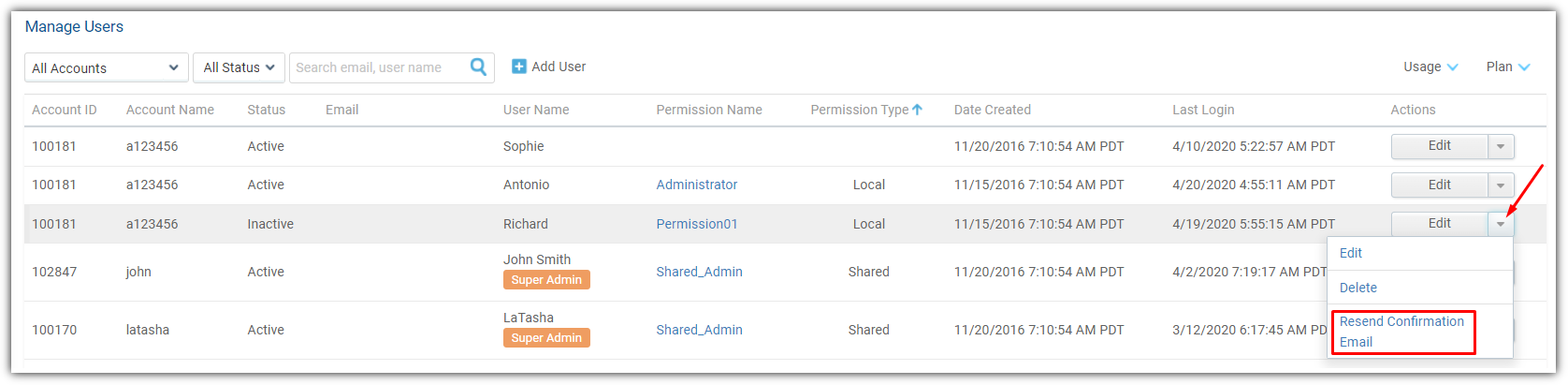The height and width of the screenshot is (385, 1568).
Task: Open action arrow for Richard's row
Action: (x=1501, y=224)
